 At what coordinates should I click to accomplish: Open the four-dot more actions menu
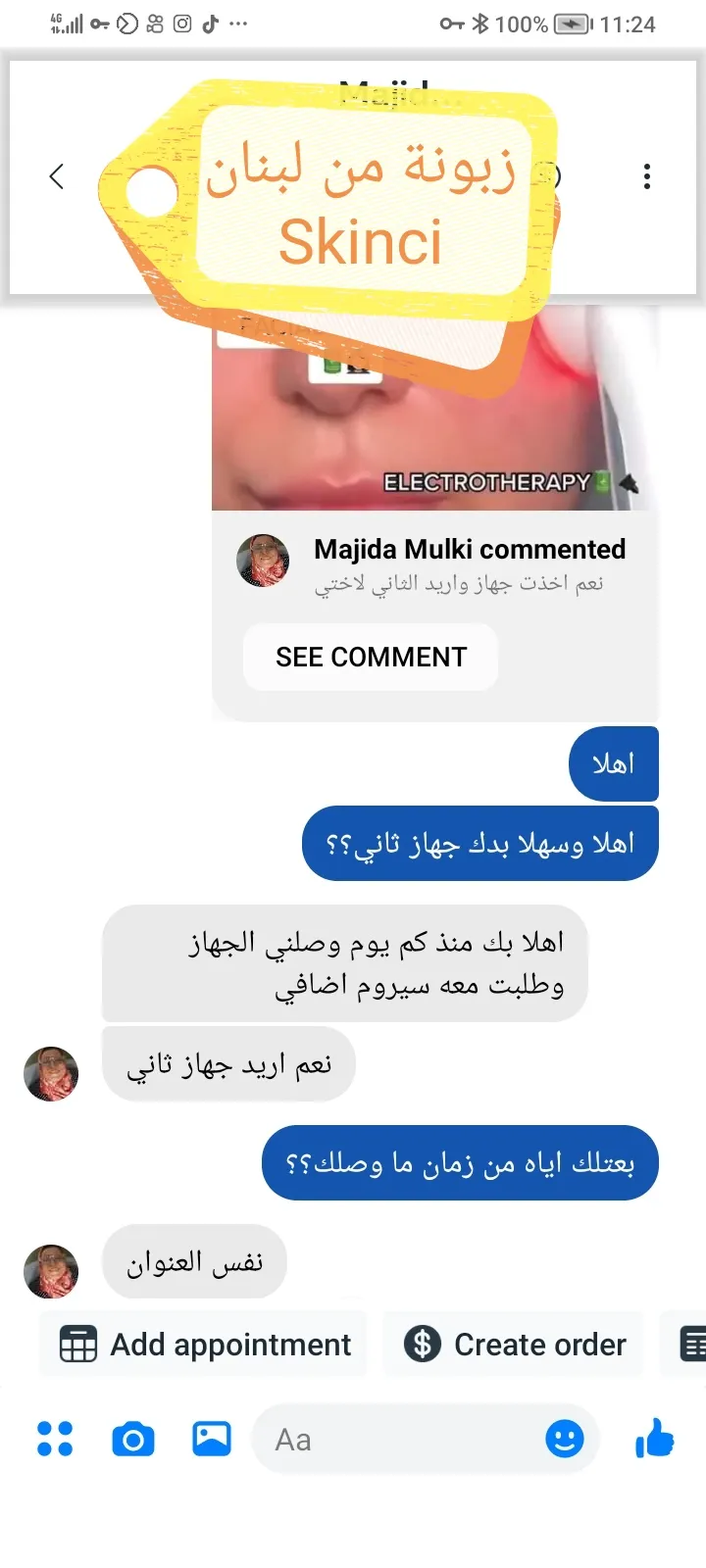(x=55, y=1440)
